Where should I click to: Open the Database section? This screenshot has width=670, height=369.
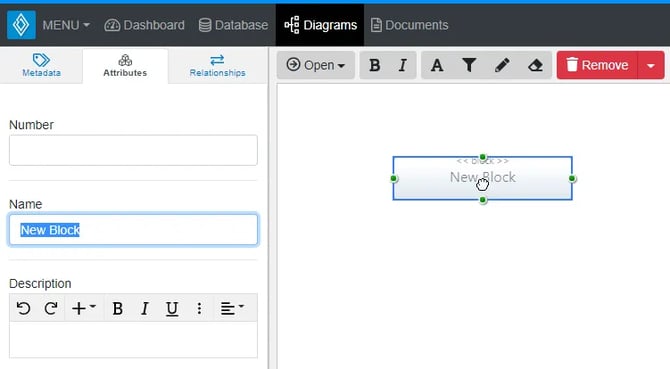click(233, 25)
